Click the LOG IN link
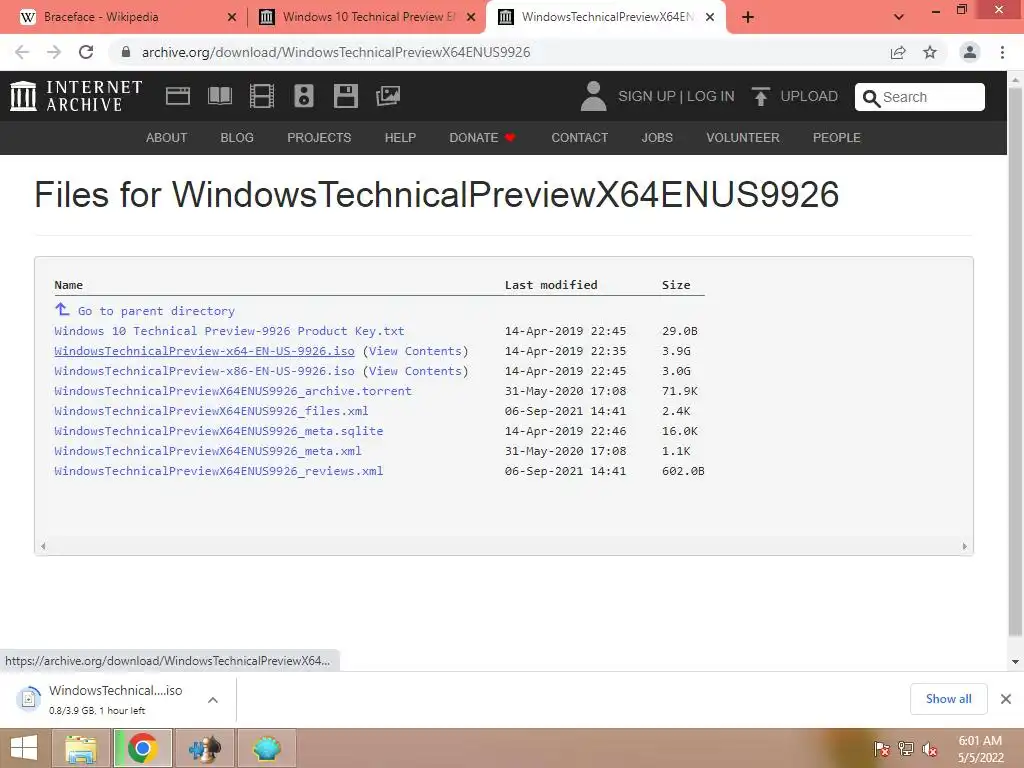 pos(711,97)
